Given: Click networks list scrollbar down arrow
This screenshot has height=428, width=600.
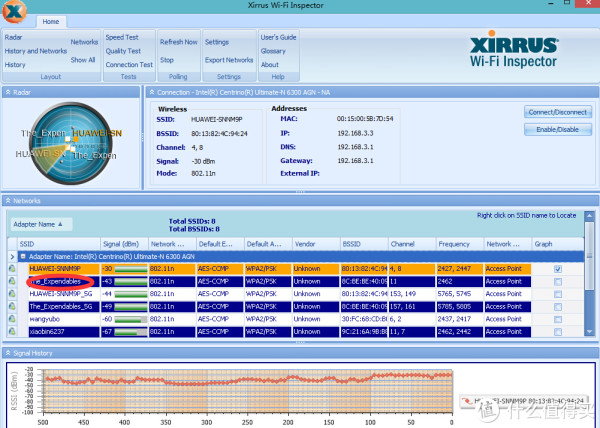Looking at the screenshot, I should pyautogui.click(x=589, y=332).
